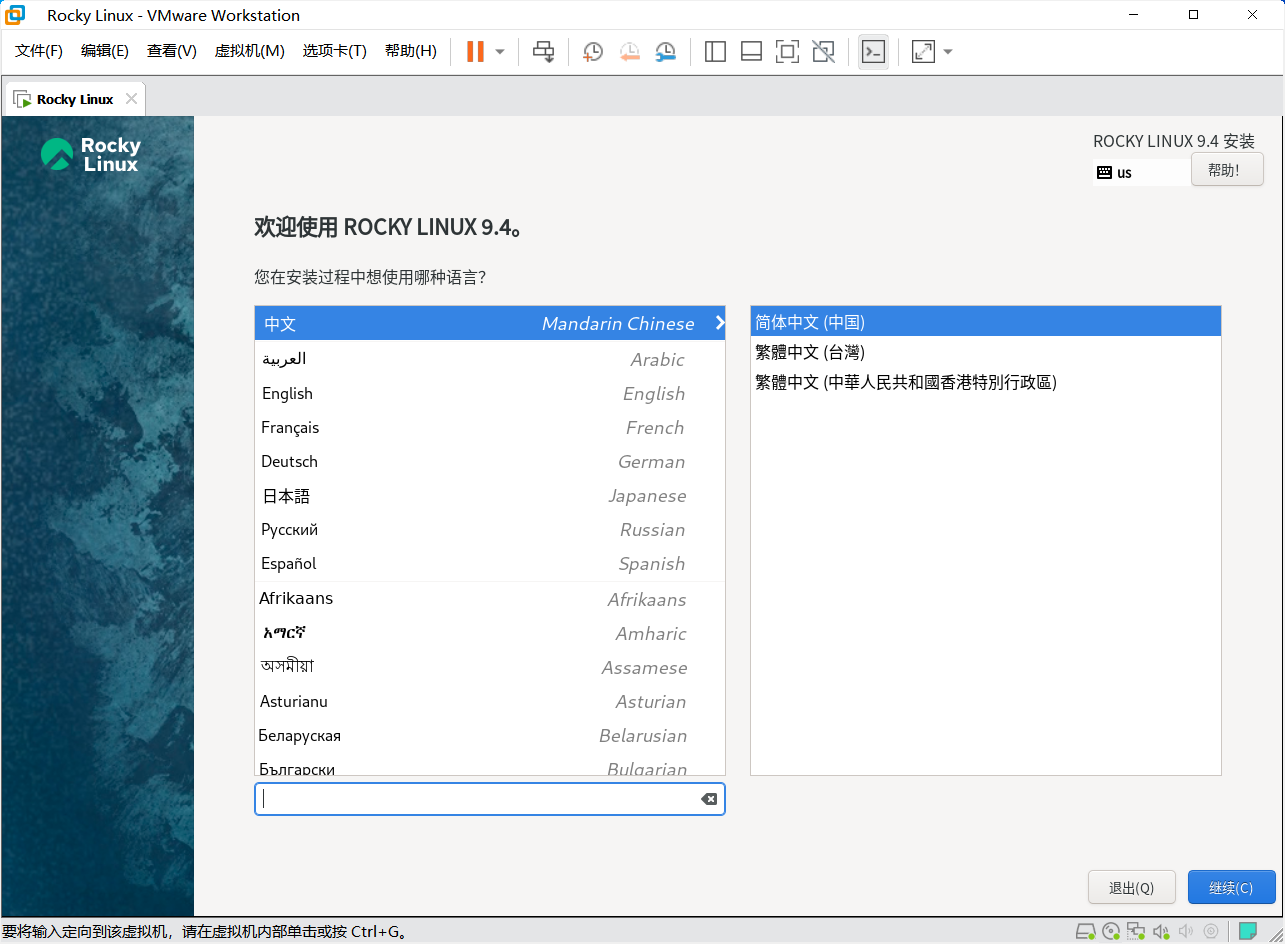This screenshot has height=944, width=1285.
Task: Click the CD/DVD status icon
Action: click(1111, 931)
